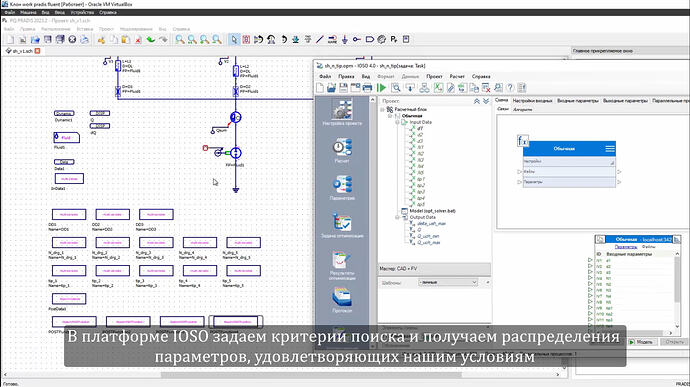Open the 'Параметры' link in Обычная panel
This screenshot has height=387, width=690.
click(x=625, y=247)
